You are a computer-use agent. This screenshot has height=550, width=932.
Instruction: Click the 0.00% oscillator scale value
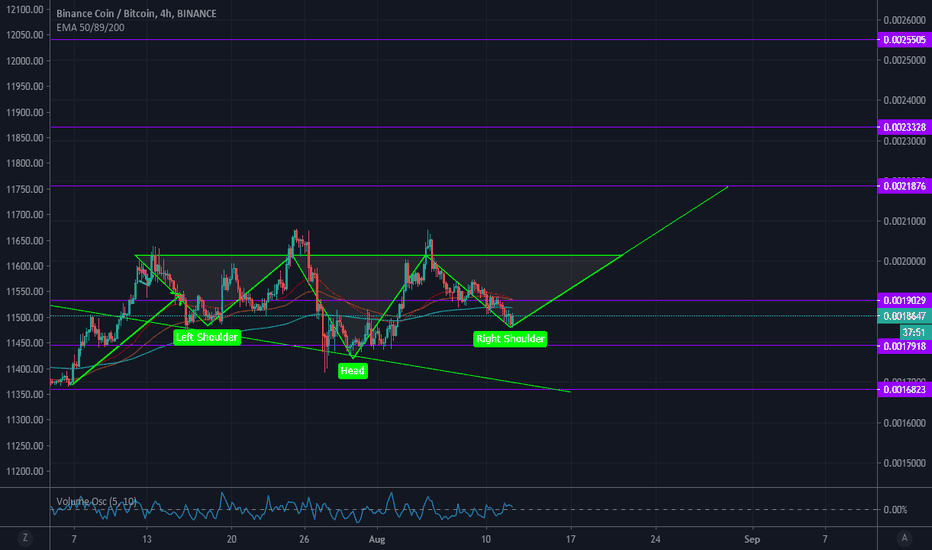896,510
